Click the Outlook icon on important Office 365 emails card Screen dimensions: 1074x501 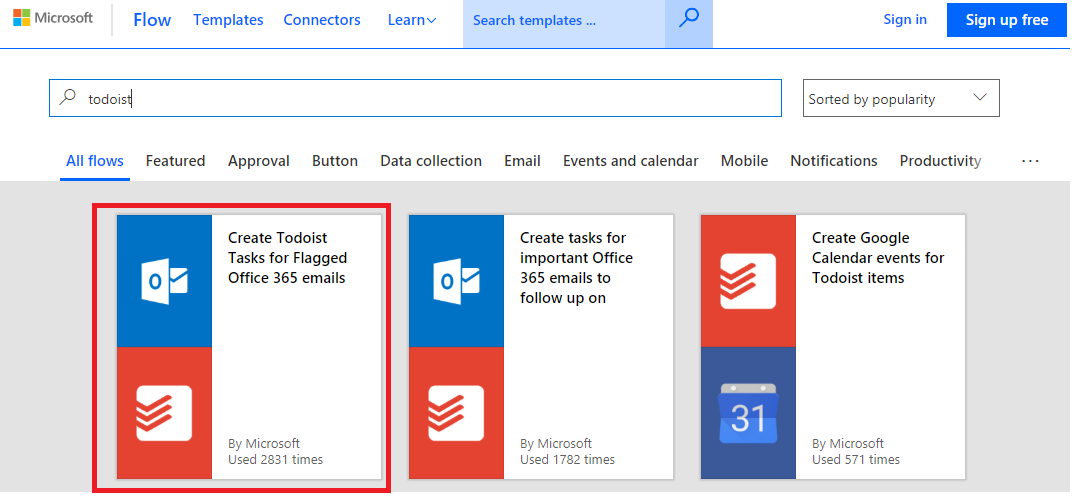tap(456, 281)
